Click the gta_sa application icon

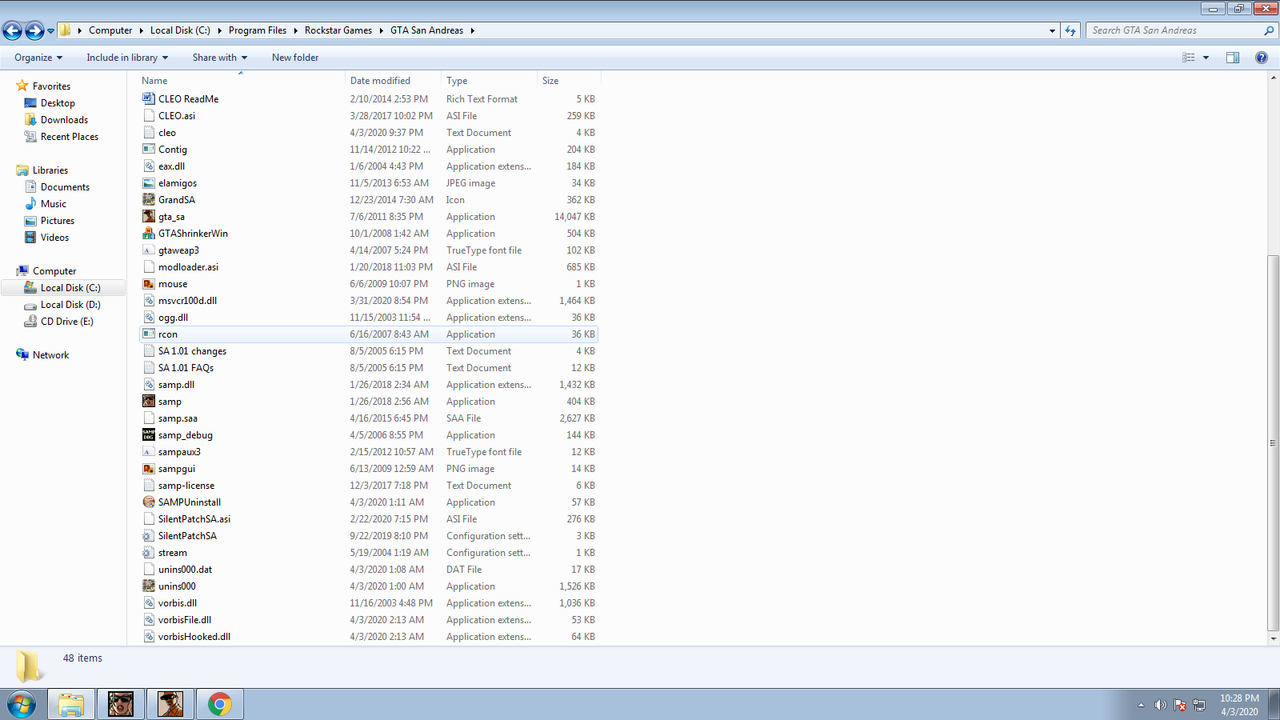[x=149, y=217]
